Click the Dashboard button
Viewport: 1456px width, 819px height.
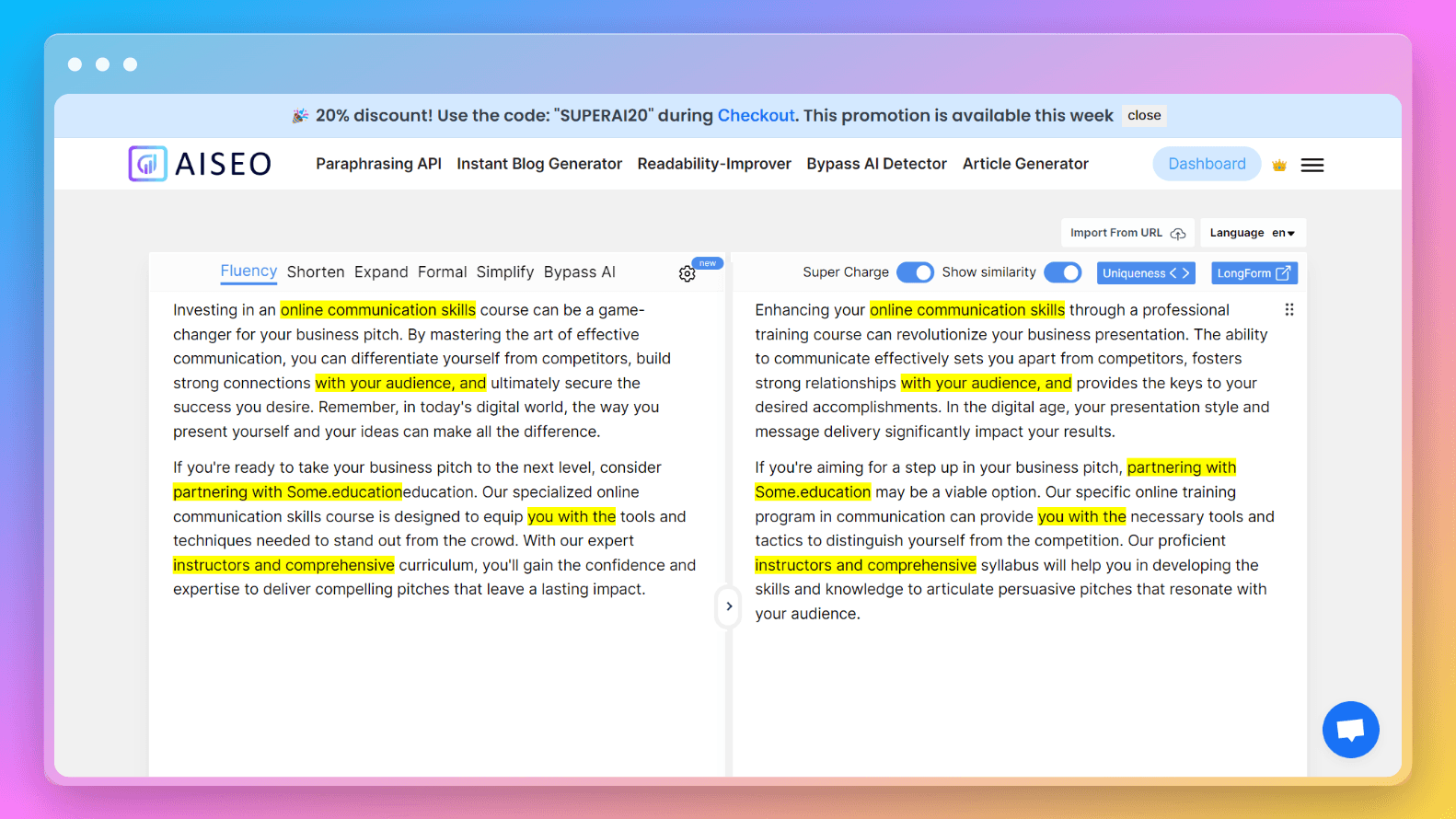coord(1206,164)
